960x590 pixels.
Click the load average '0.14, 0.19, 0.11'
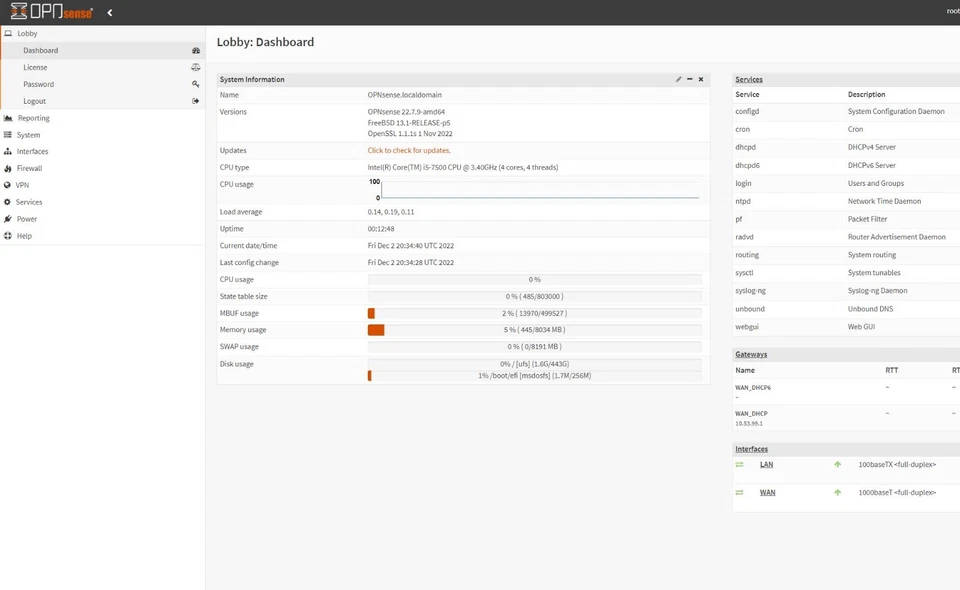point(391,212)
